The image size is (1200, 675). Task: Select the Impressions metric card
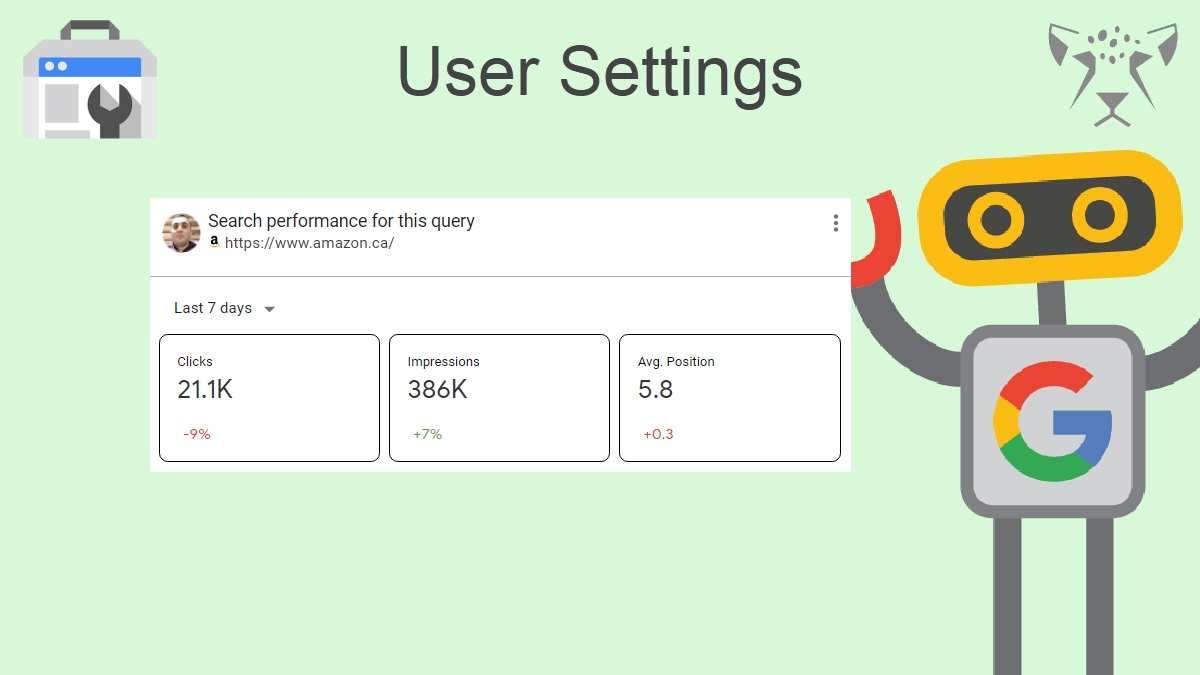499,398
